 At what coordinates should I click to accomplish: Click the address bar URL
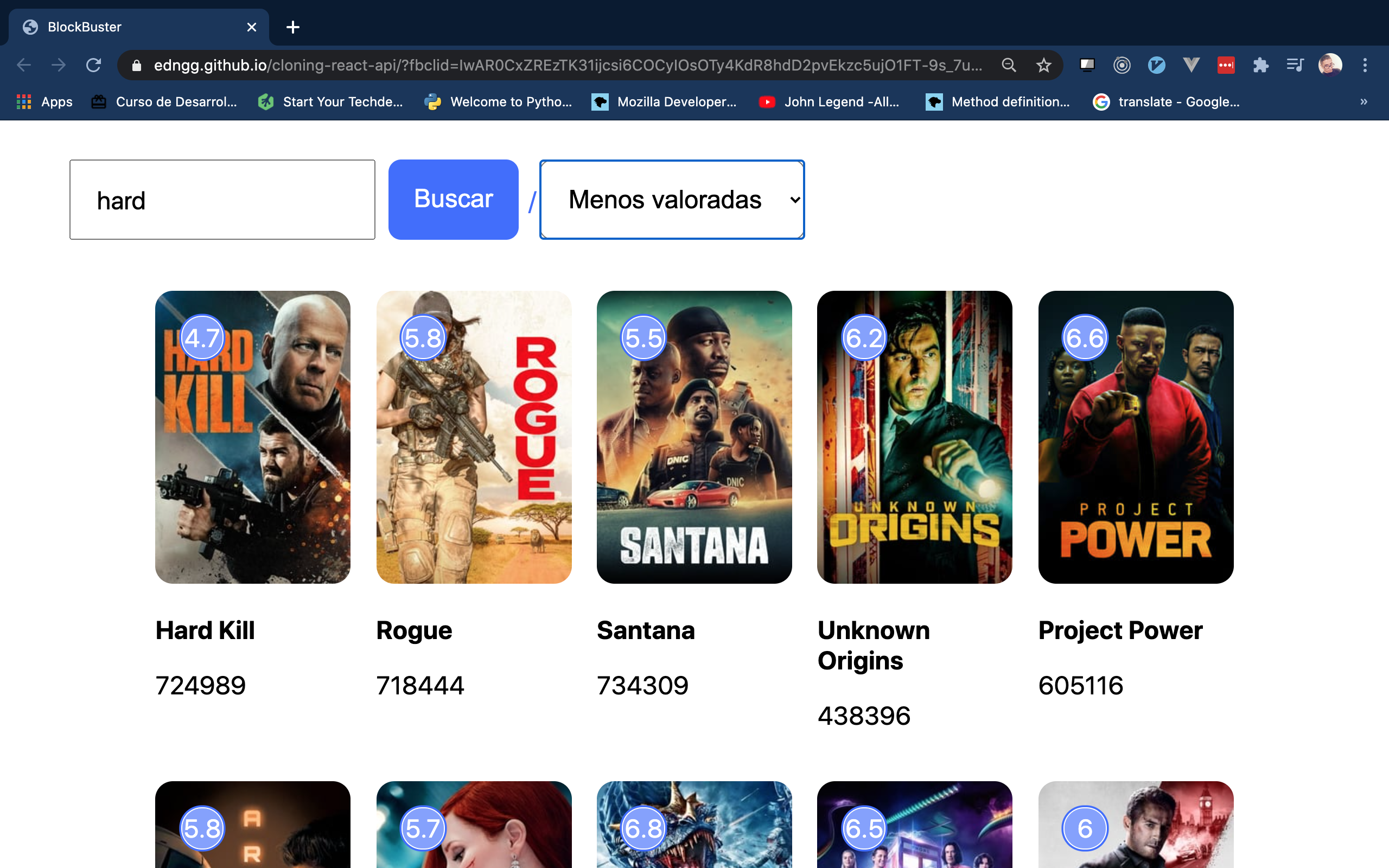coord(568,65)
